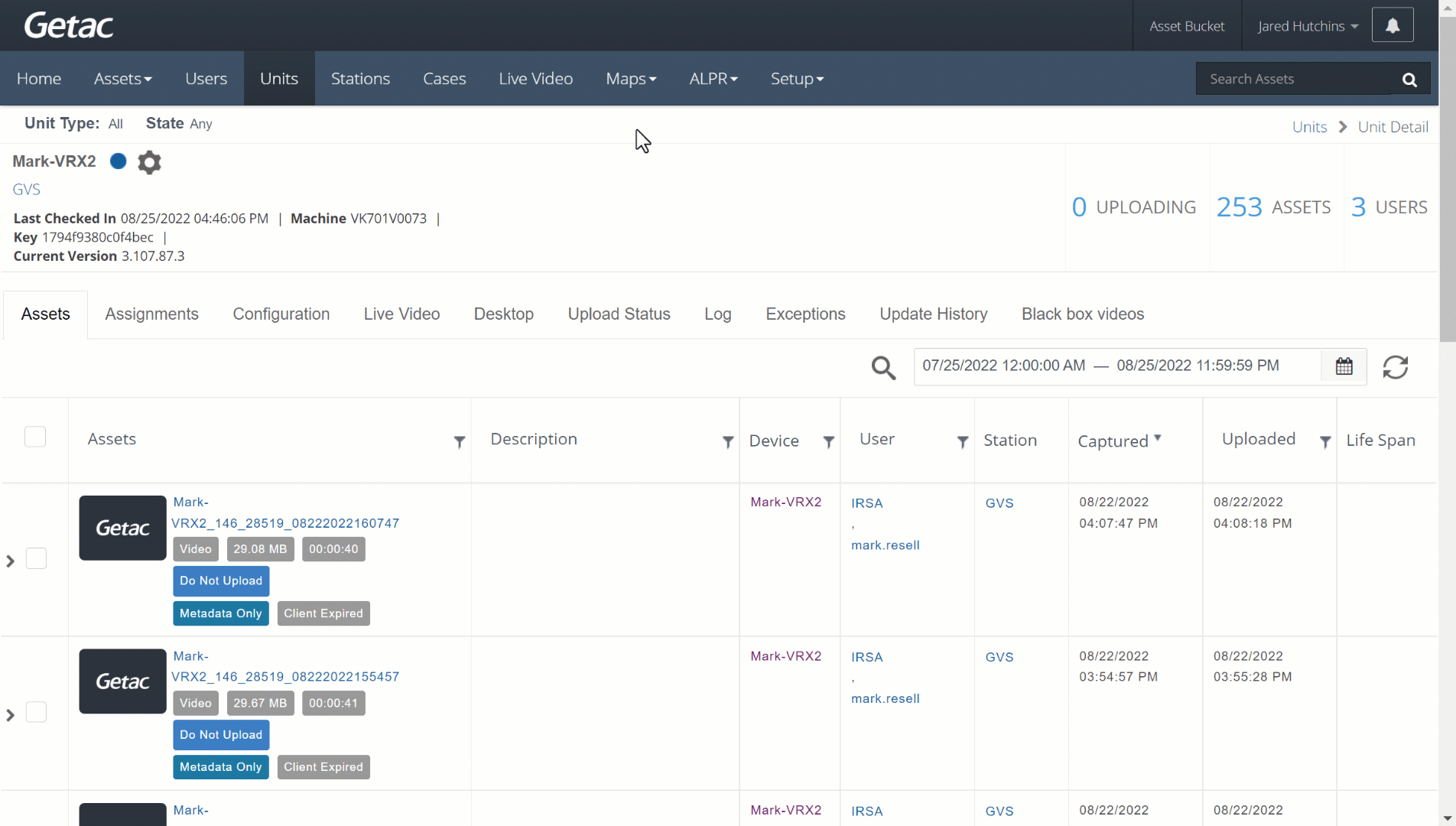Open IRSA user link in second row

pyautogui.click(x=866, y=657)
